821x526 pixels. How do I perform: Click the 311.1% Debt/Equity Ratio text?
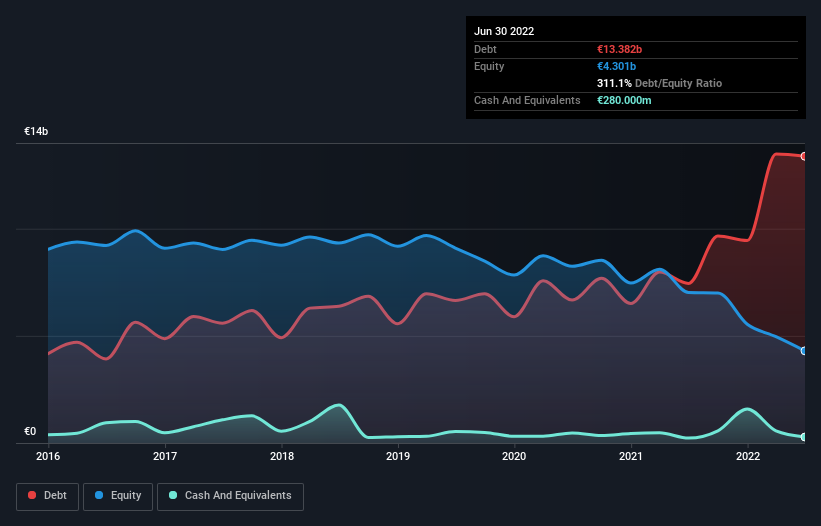[x=659, y=83]
